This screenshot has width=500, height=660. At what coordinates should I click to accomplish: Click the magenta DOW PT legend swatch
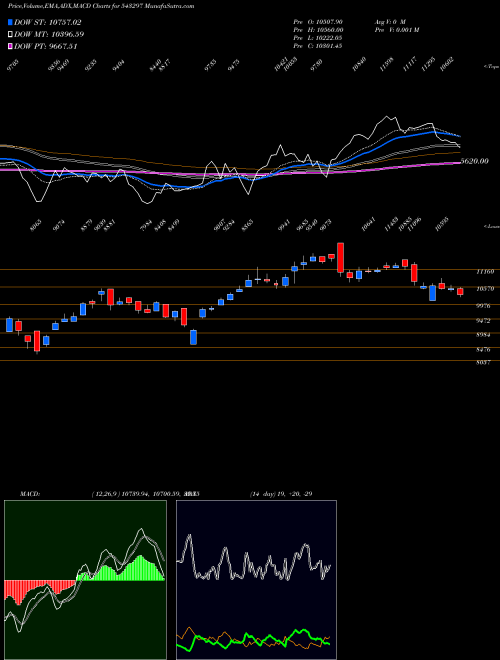pos(10,46)
